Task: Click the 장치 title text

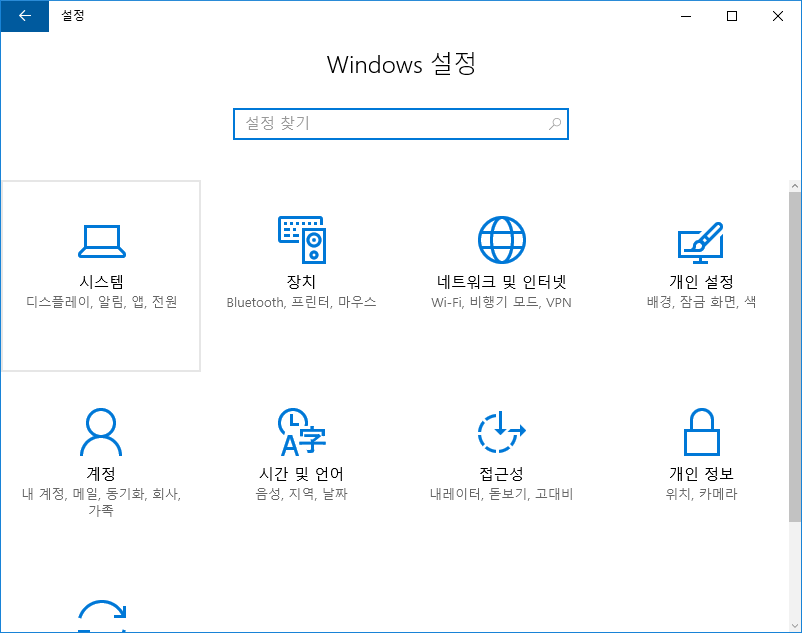Action: (x=301, y=281)
